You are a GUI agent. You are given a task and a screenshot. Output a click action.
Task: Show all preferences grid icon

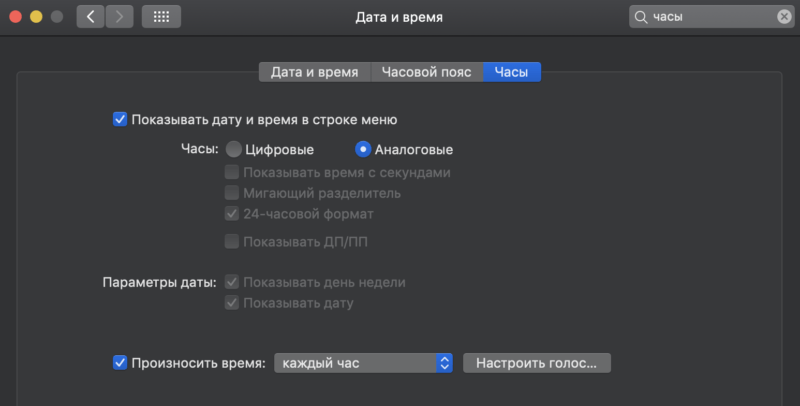(161, 17)
